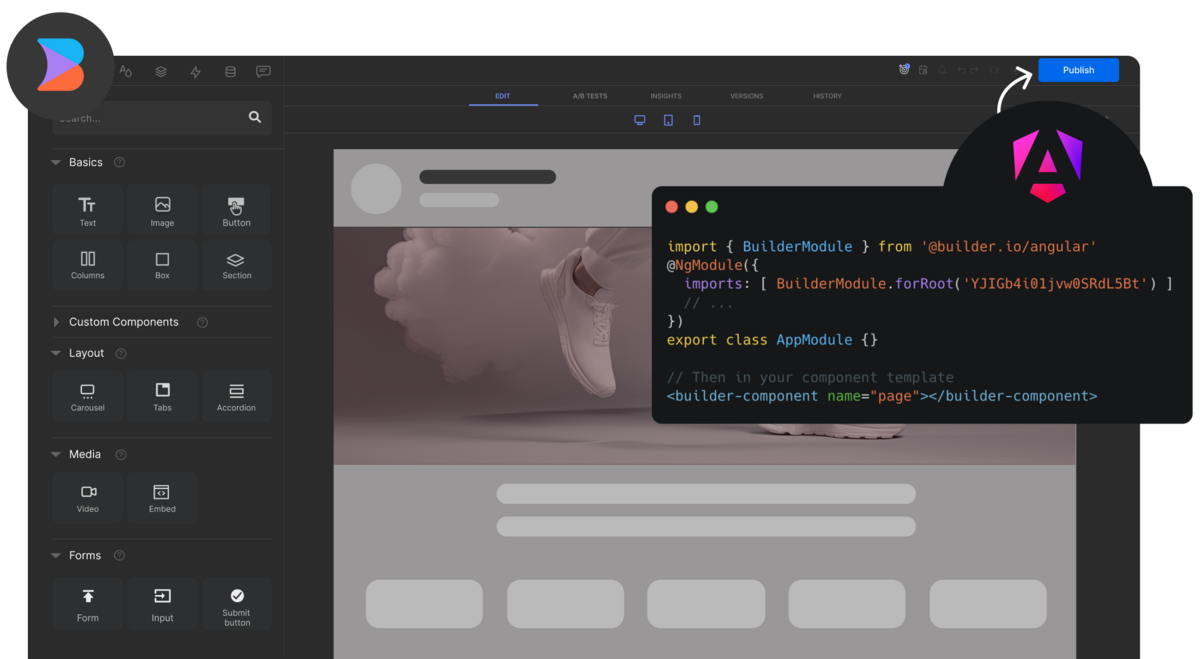Screen dimensions: 1200x659
Task: Collapse the Forms section
Action: click(x=56, y=555)
